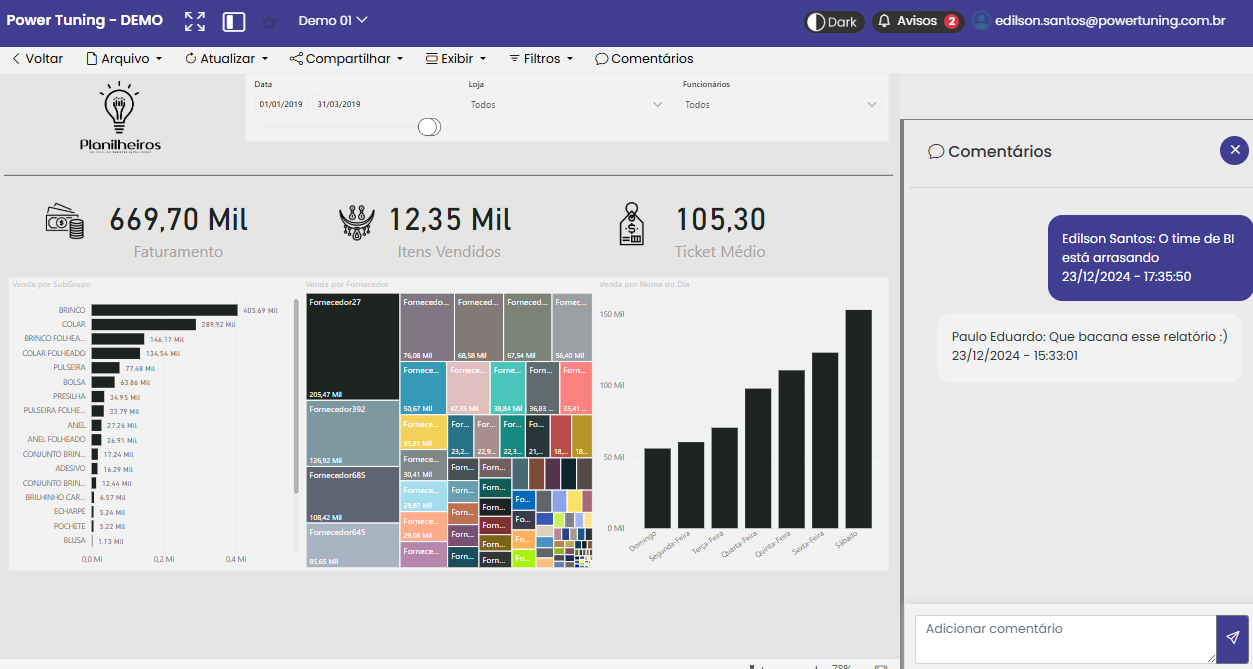Open the Funcionários filter dropdown
1253x669 pixels.
coord(780,104)
